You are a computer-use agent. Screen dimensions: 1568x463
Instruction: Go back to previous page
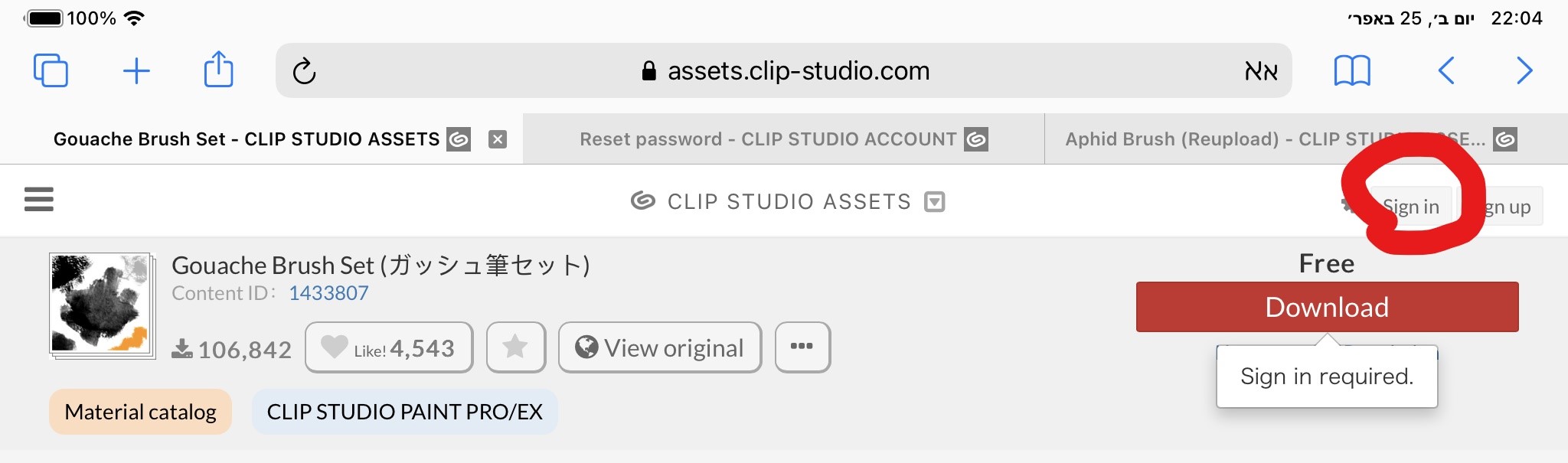tap(1445, 70)
